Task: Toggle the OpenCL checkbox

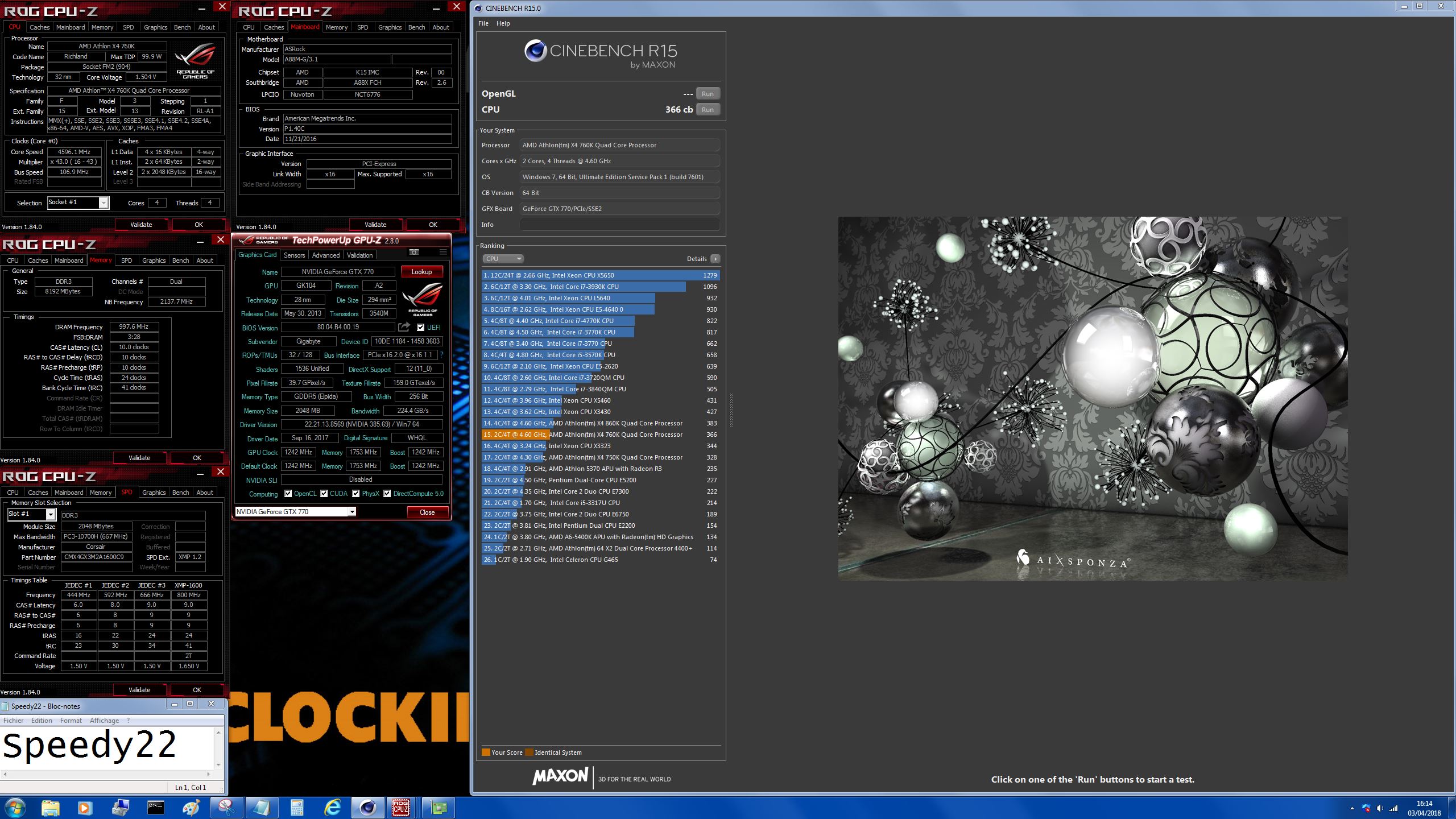Action: (288, 494)
